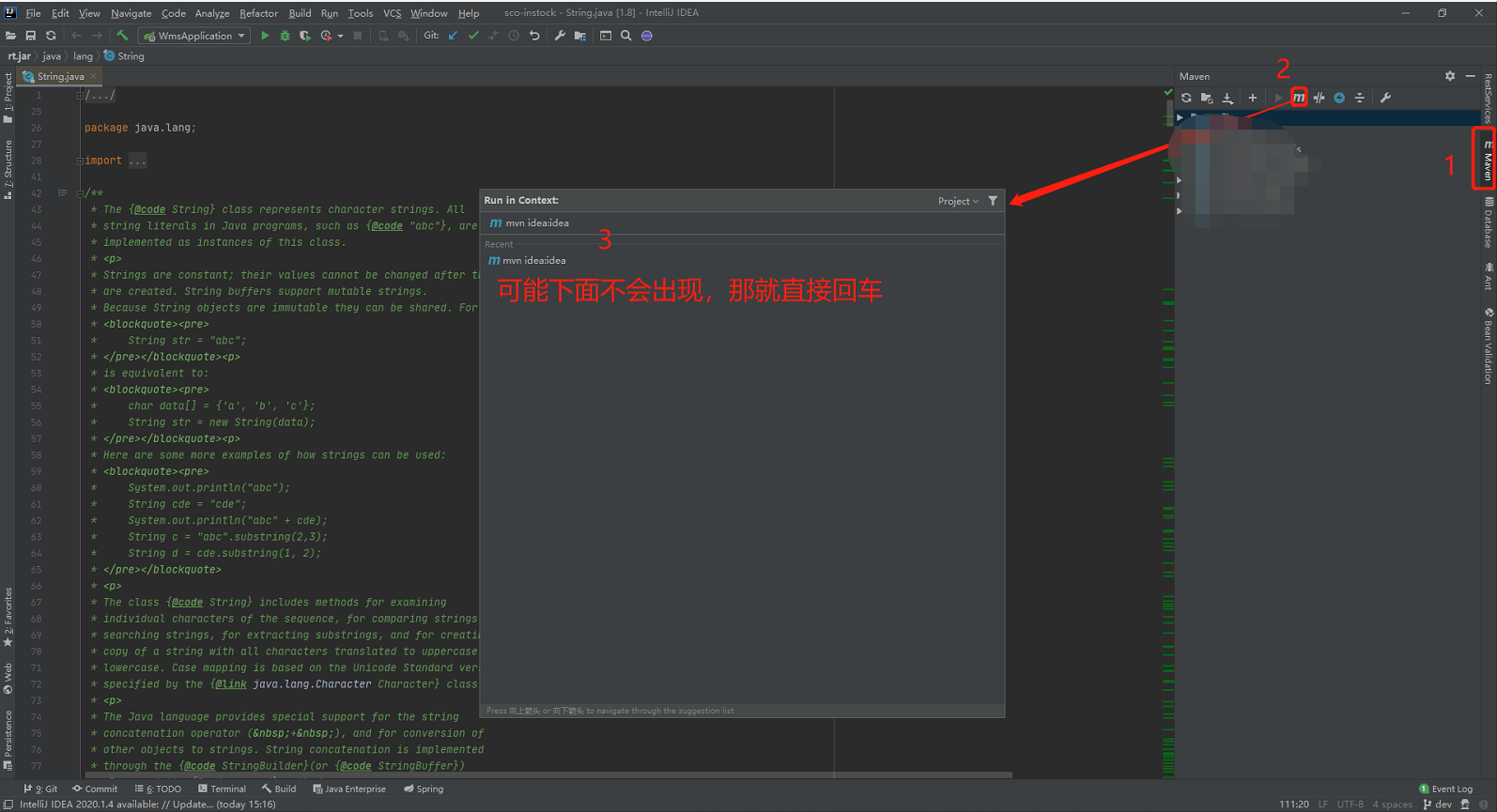Collapse the Javadoc comment at line 42
Screen dimensions: 1497x812
pos(80,194)
